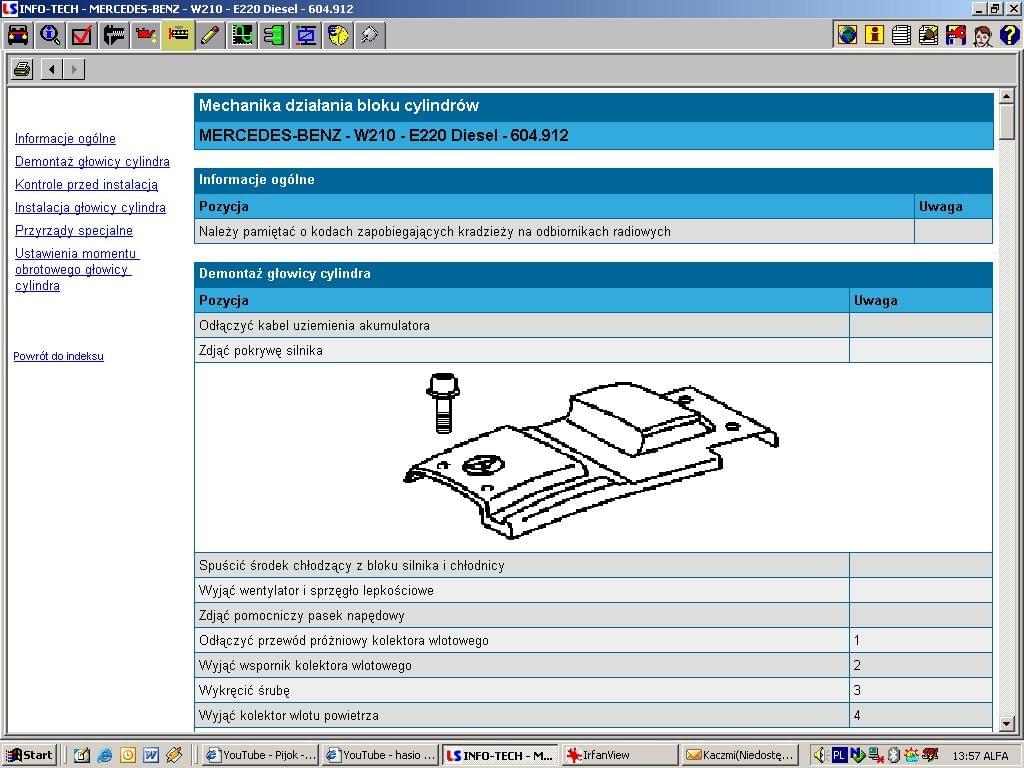
Task: Select row 'Zdjąć pokrywę silnika'
Action: coord(593,351)
